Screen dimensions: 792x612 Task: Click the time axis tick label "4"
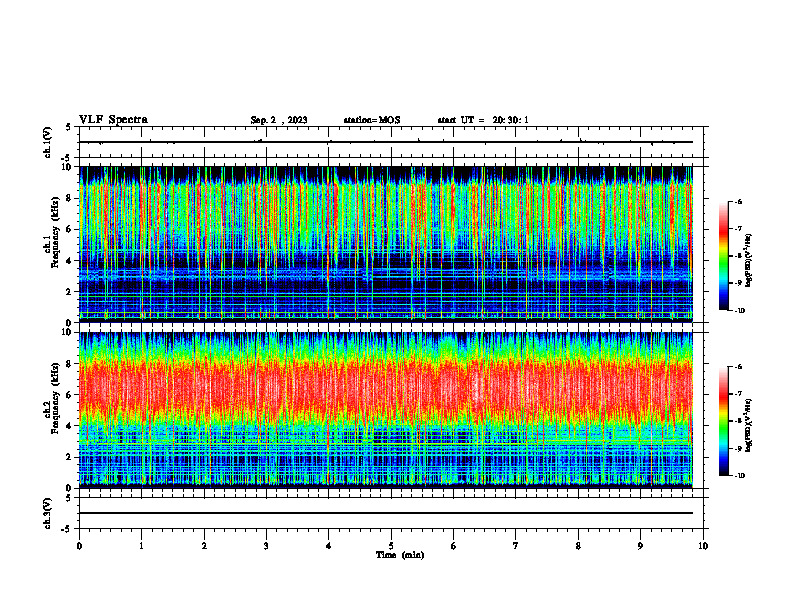pyautogui.click(x=329, y=546)
